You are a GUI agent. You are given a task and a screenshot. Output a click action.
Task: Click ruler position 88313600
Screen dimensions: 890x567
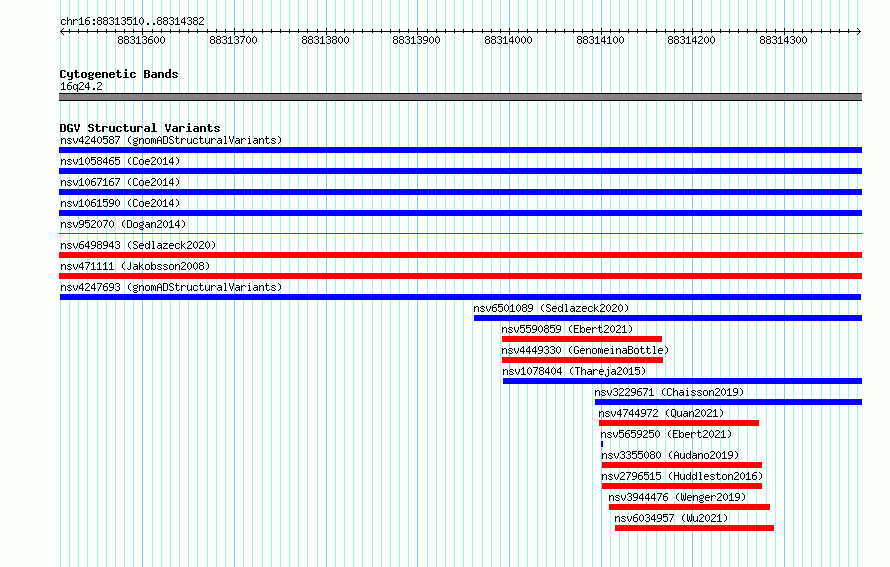141,40
